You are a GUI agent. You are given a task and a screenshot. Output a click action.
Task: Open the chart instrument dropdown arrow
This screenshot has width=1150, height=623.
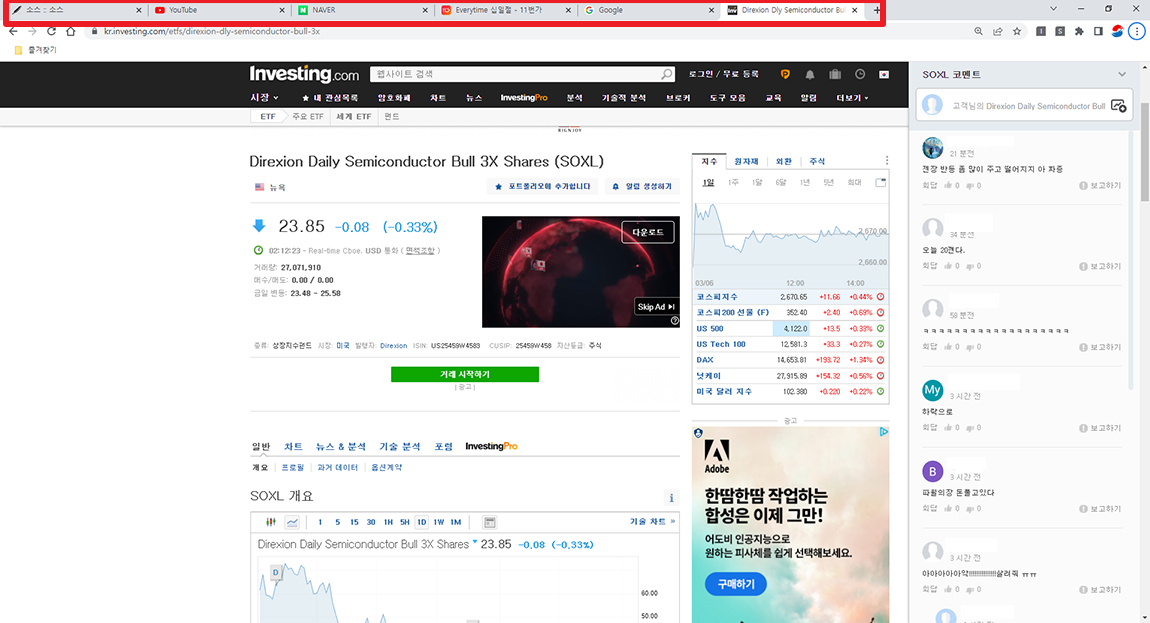[x=475, y=542]
